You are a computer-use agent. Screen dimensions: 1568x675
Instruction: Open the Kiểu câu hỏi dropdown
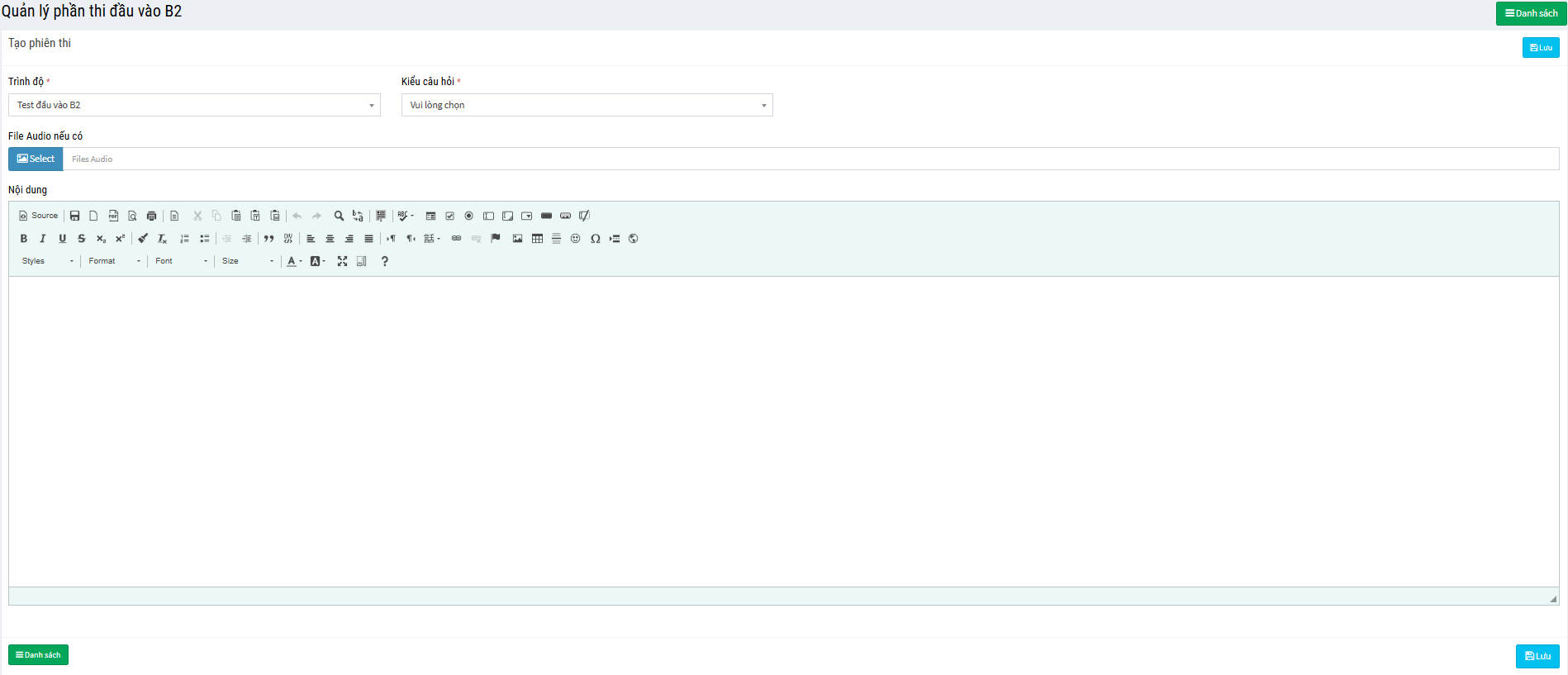tap(587, 105)
